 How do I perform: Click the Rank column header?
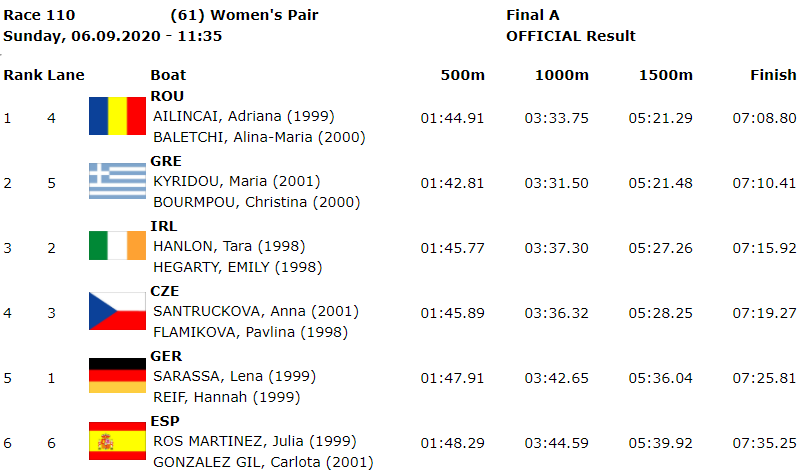tap(23, 75)
